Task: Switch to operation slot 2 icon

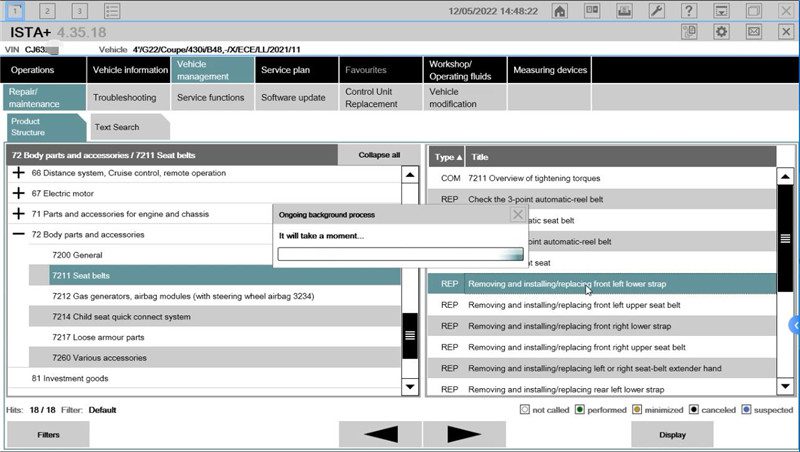Action: click(x=47, y=11)
